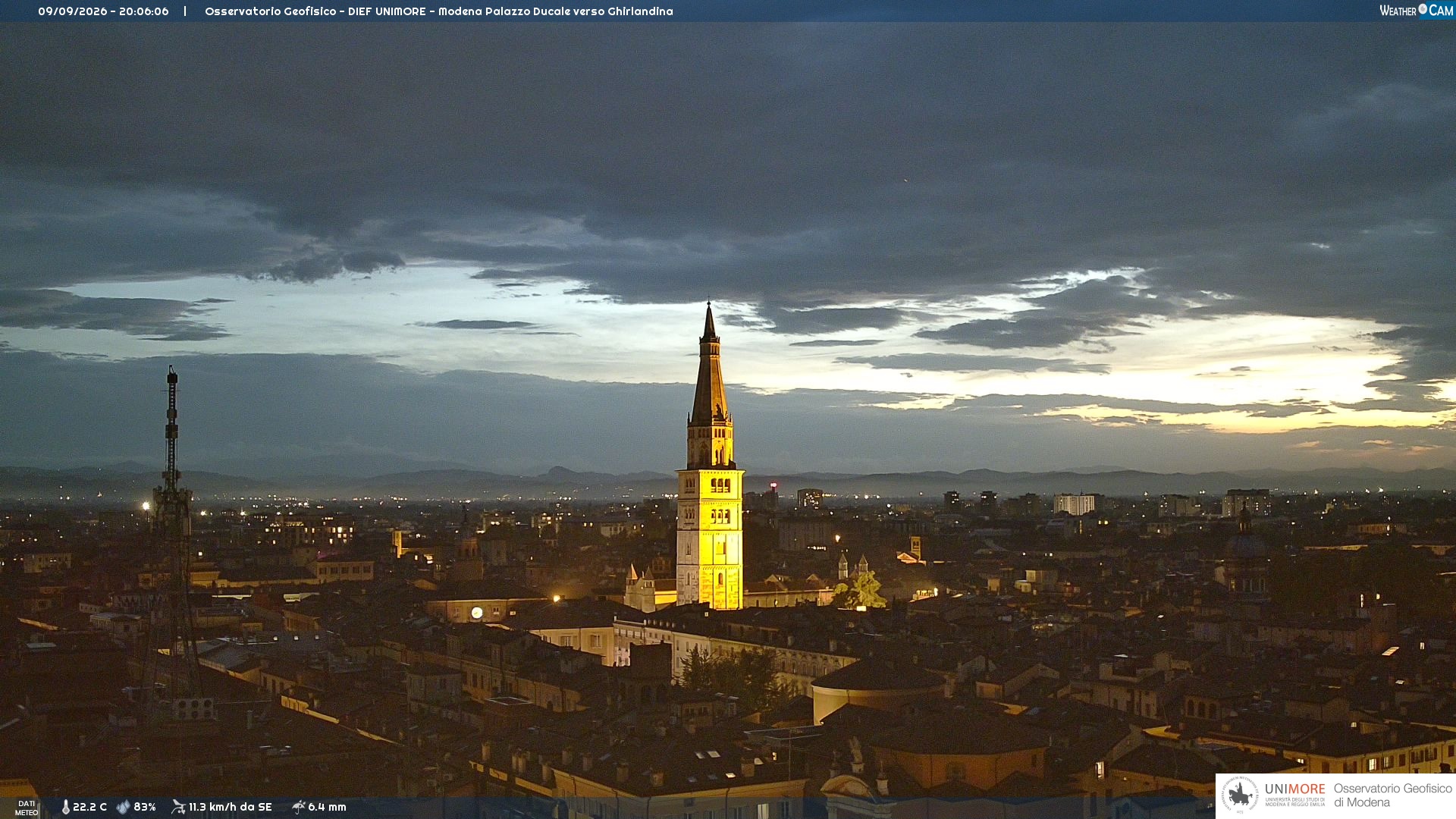Viewport: 1456px width, 819px height.
Task: Open the DATI METEO label
Action: (x=27, y=808)
